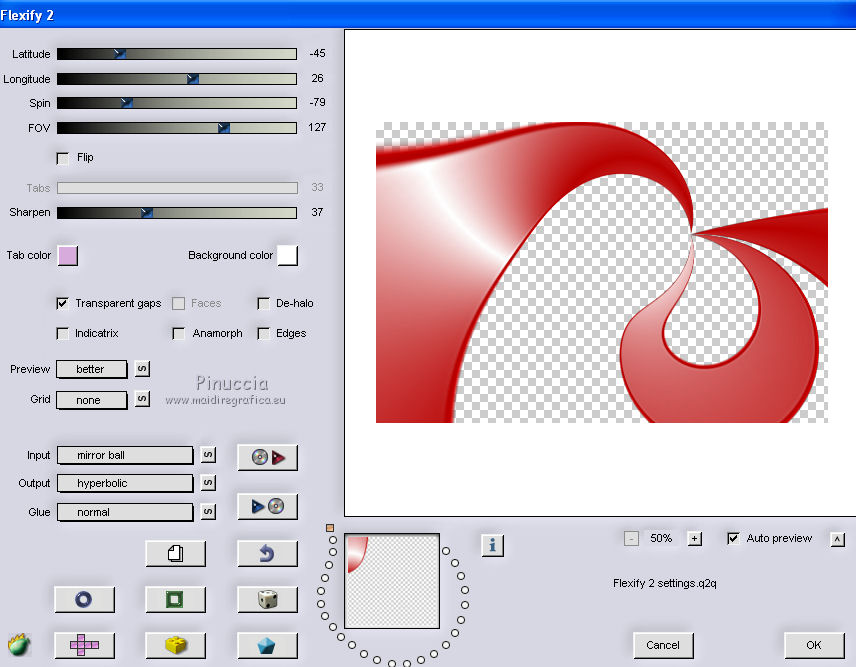
Task: Enable the Edges checkbox
Action: click(x=264, y=334)
